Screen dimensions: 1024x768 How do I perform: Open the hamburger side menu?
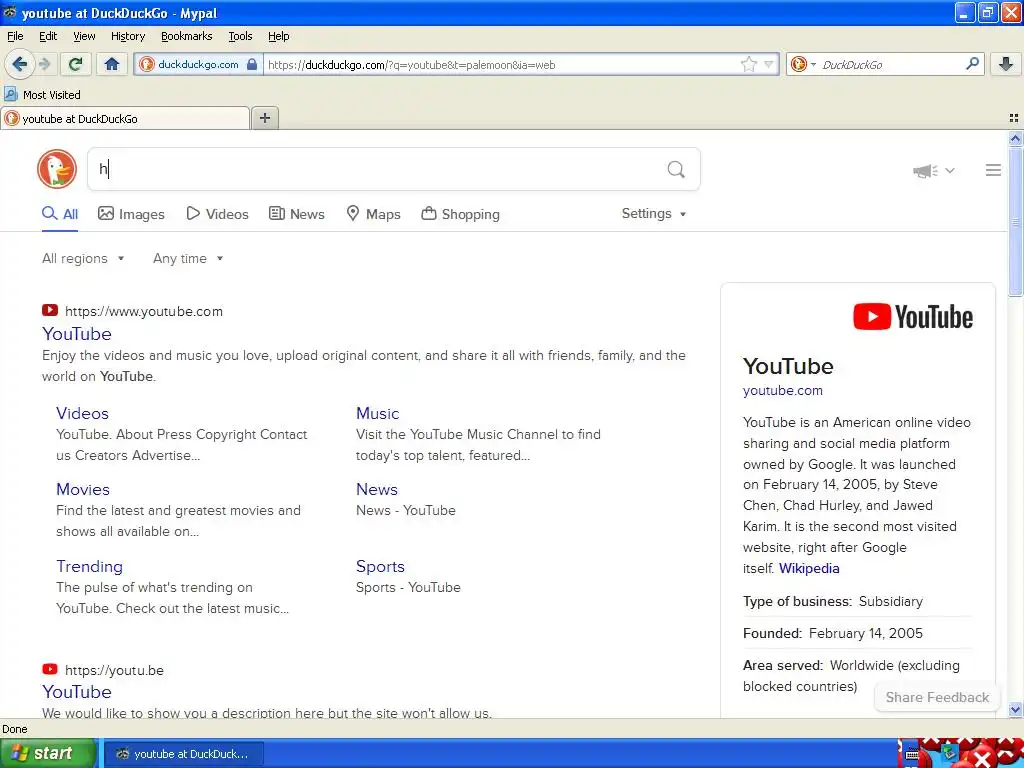click(993, 170)
